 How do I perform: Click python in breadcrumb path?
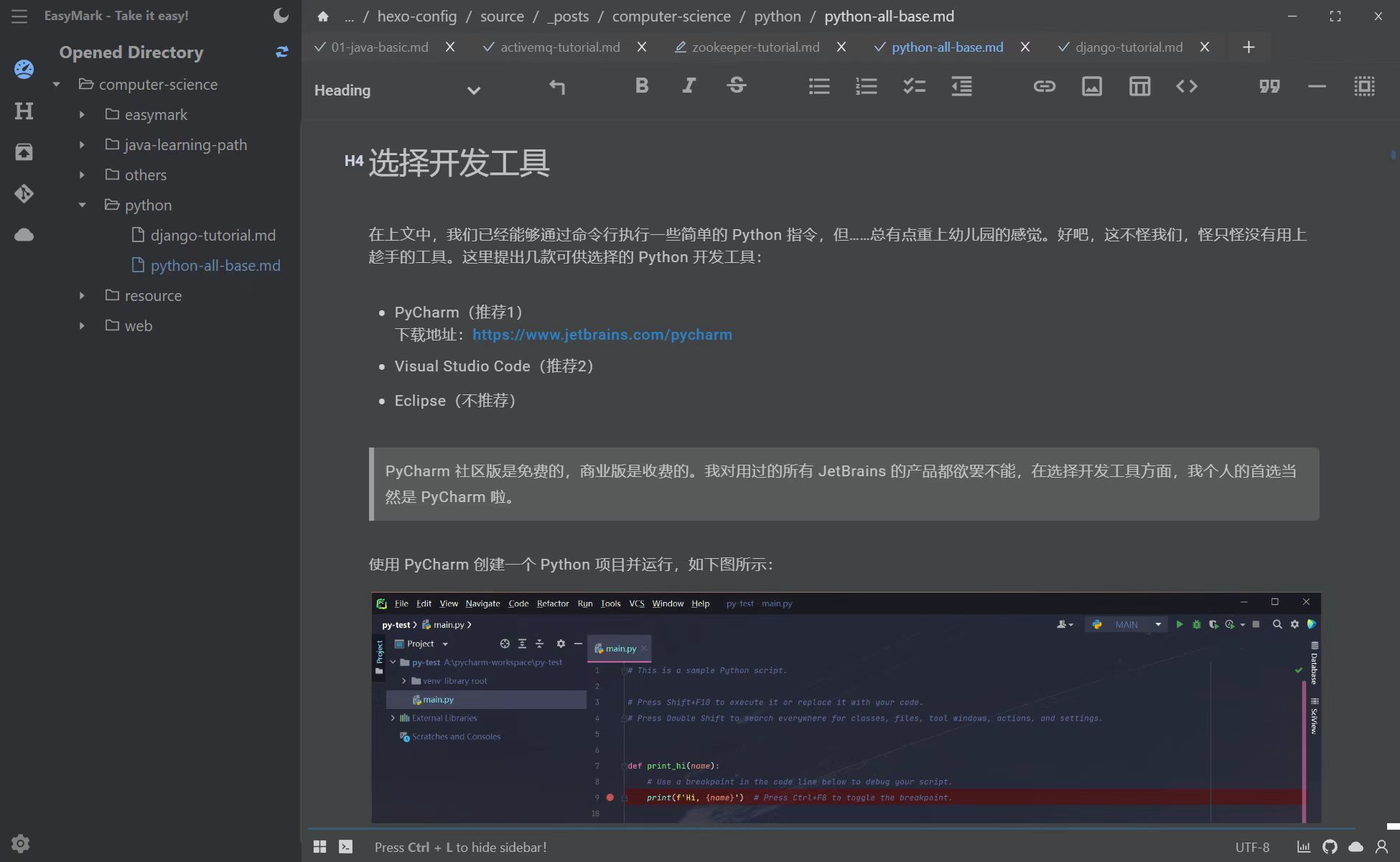click(x=778, y=16)
